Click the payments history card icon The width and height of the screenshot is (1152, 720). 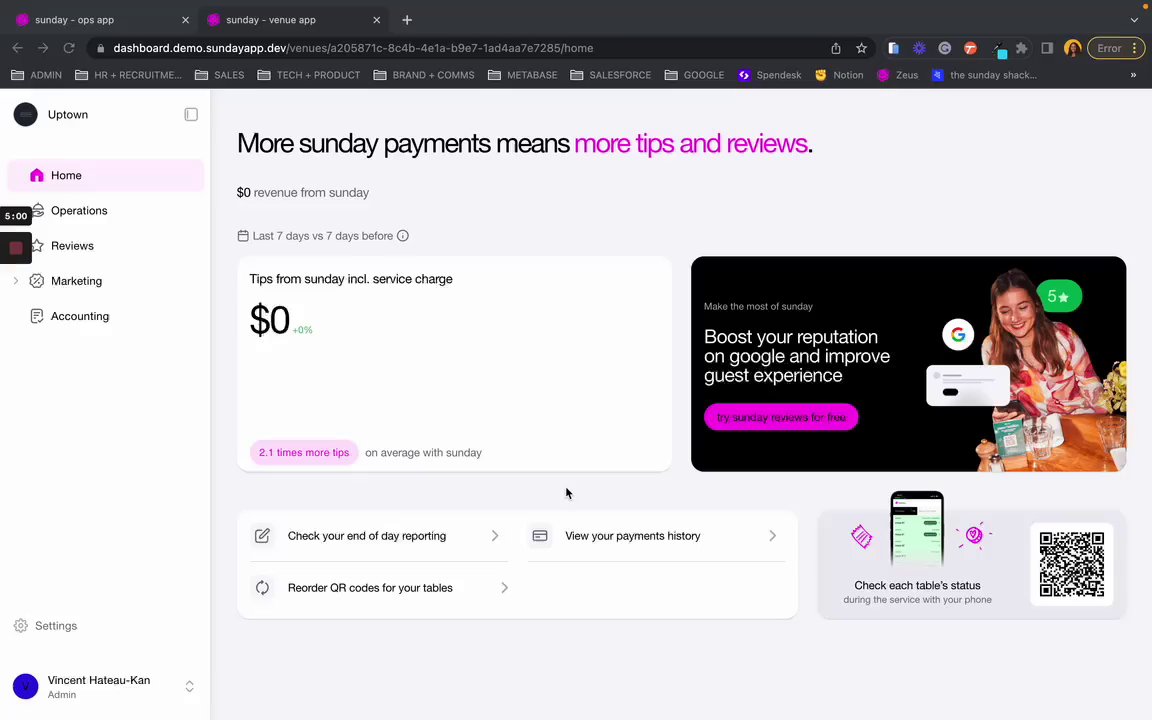(540, 536)
